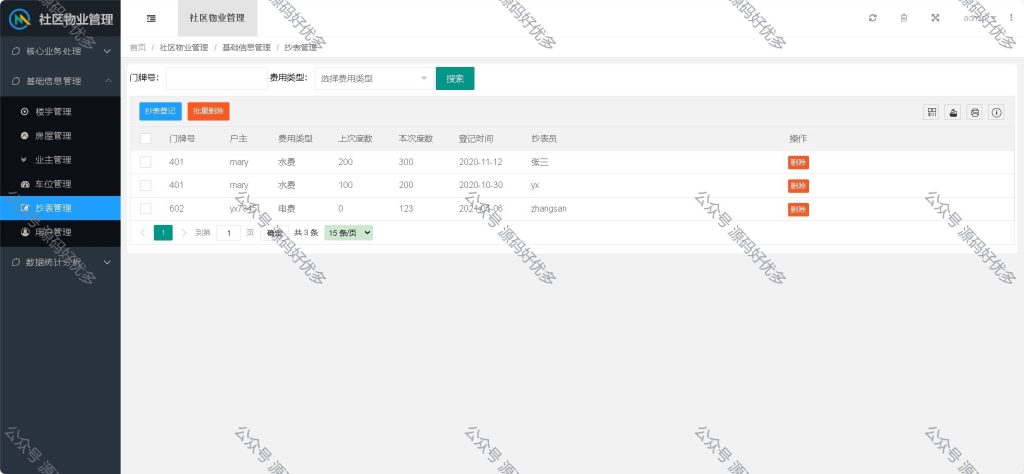1024x474 pixels.
Task: Click the icon next to 楼宇管理
Action: click(25, 112)
